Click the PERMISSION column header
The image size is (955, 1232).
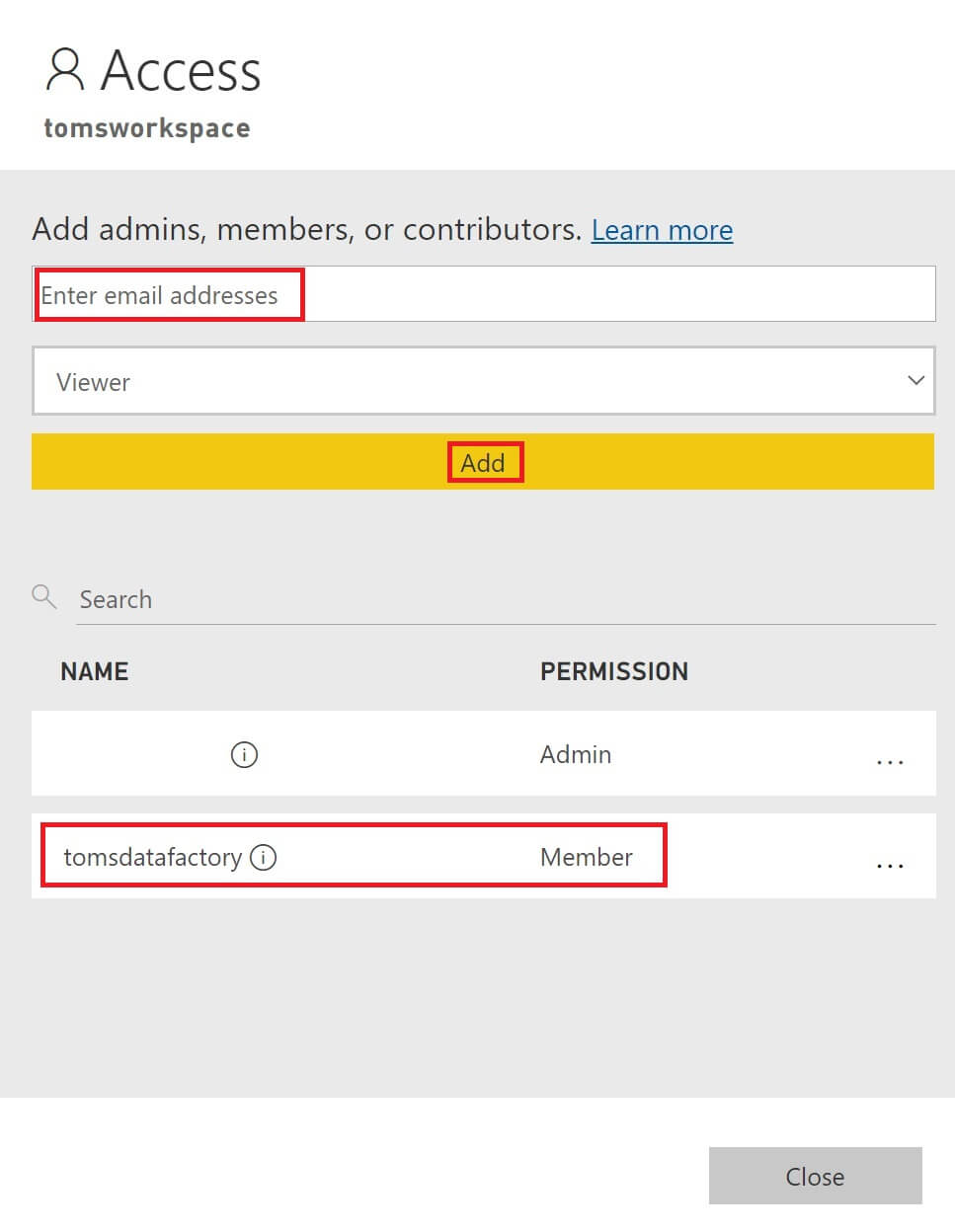click(x=614, y=671)
